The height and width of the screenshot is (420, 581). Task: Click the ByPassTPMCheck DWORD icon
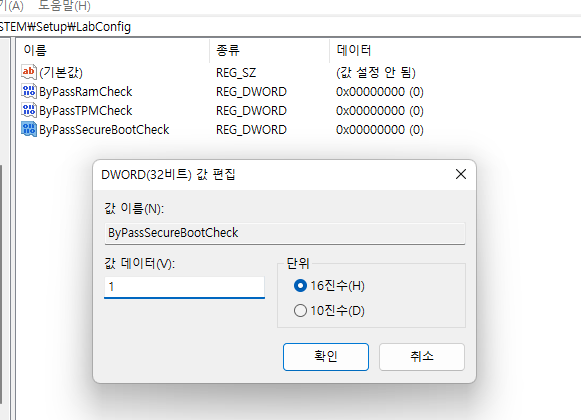tap(29, 110)
